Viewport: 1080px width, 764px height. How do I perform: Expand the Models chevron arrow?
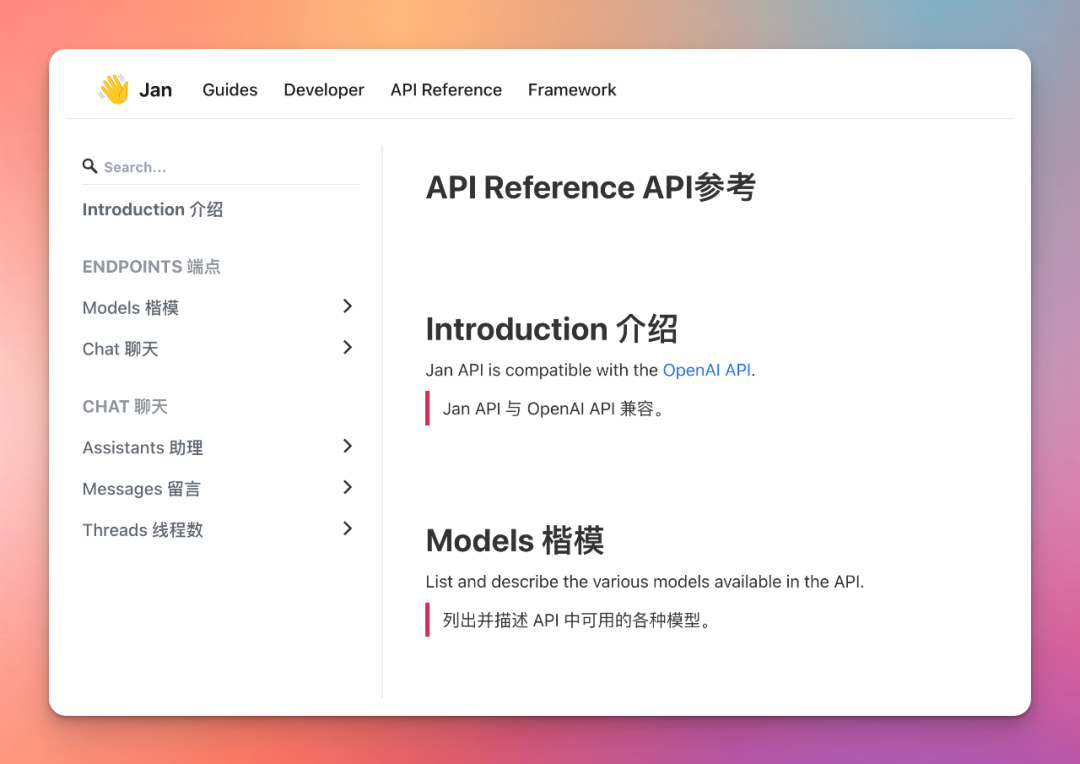pos(347,306)
